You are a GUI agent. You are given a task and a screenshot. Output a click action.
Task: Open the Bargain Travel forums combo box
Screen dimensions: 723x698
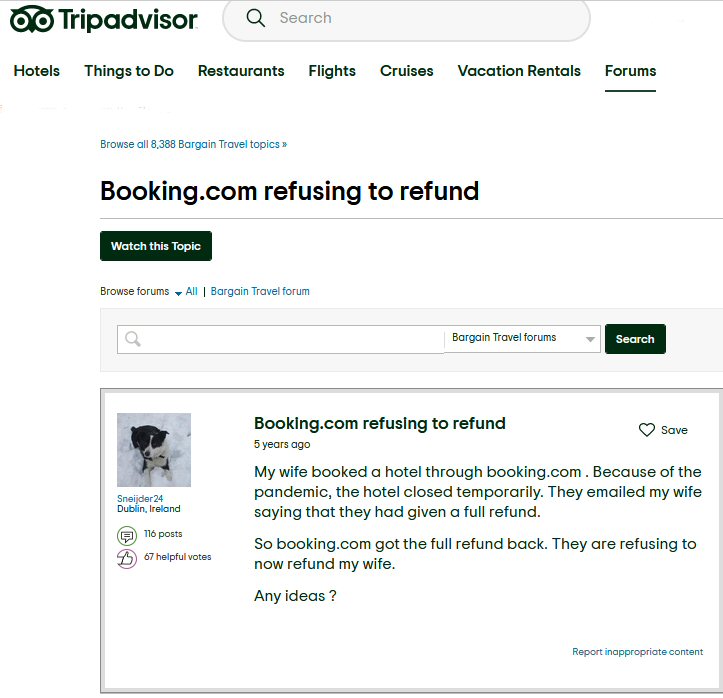[522, 338]
